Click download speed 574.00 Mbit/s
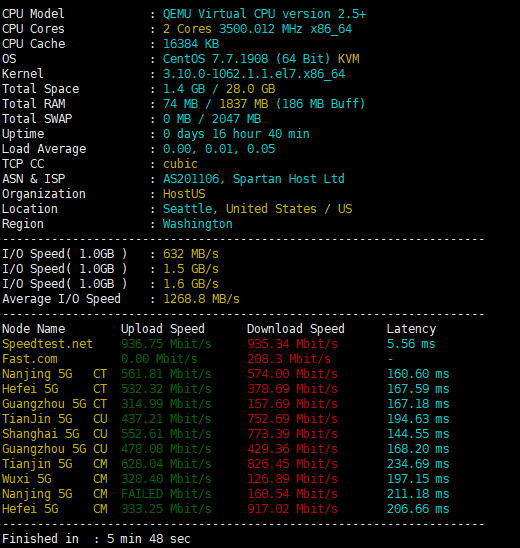 click(292, 374)
